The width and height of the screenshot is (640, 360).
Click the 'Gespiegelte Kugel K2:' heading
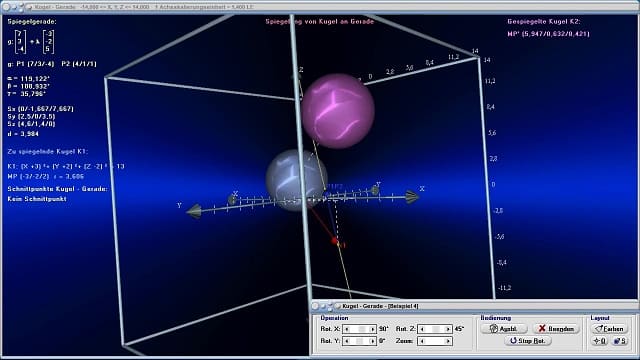(544, 22)
